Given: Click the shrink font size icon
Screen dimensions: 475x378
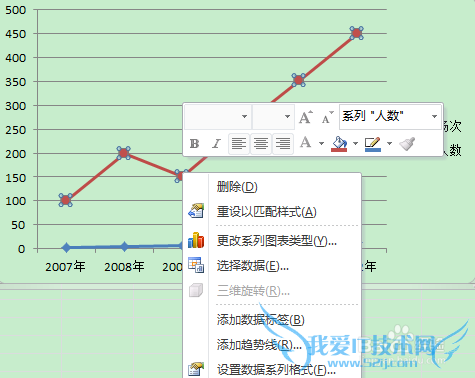Looking at the screenshot, I should click(327, 117).
